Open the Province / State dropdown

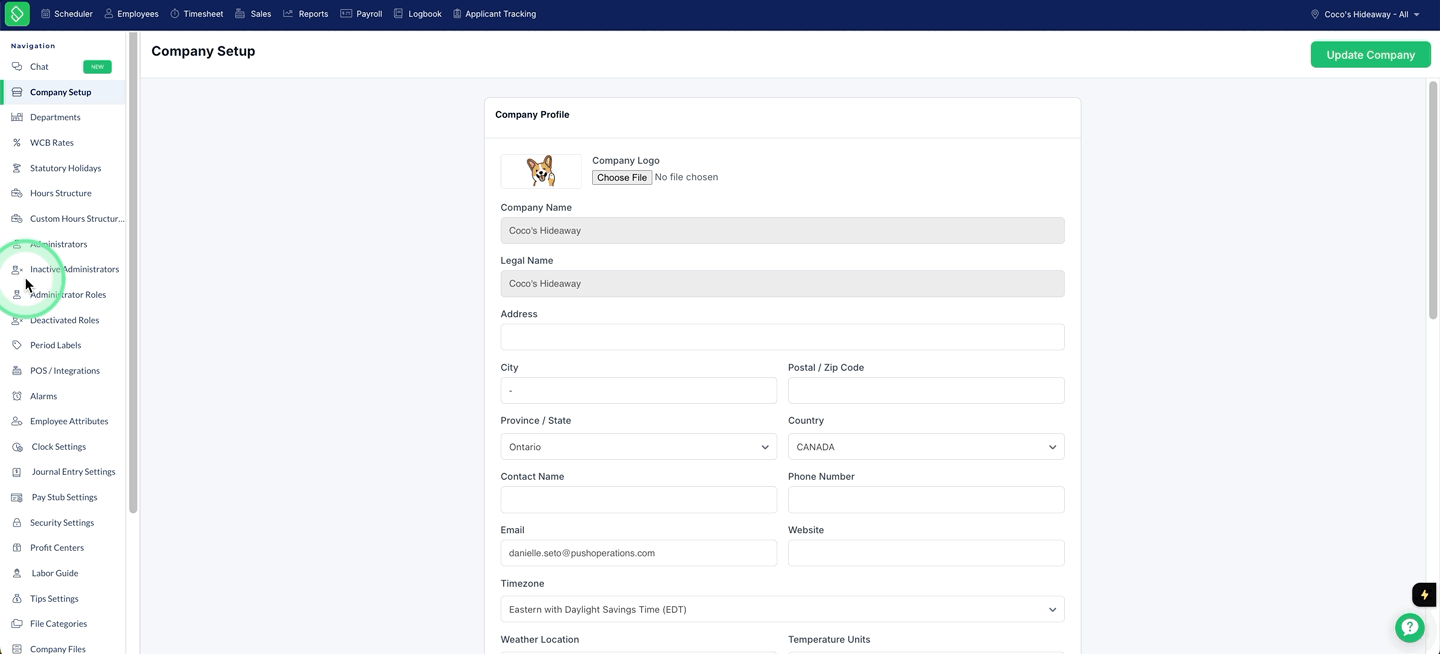(x=638, y=447)
